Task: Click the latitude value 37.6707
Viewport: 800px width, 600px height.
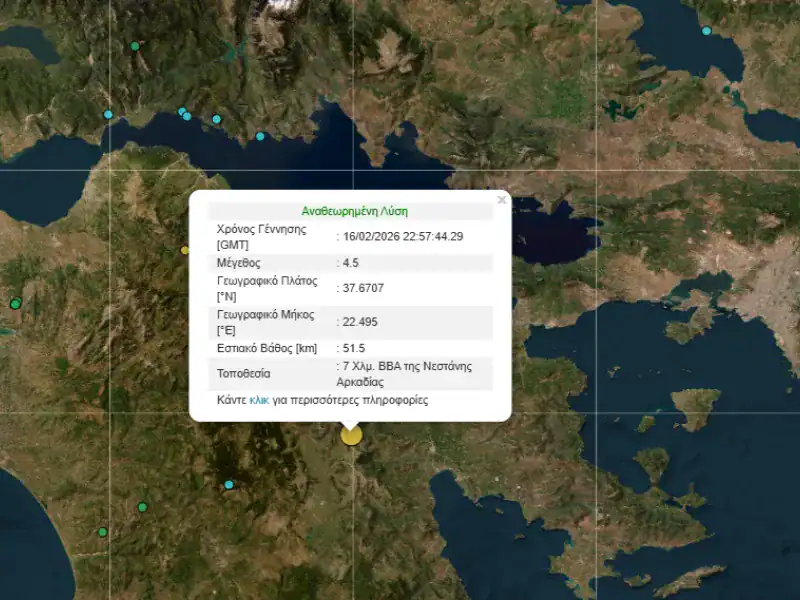Action: [x=363, y=289]
